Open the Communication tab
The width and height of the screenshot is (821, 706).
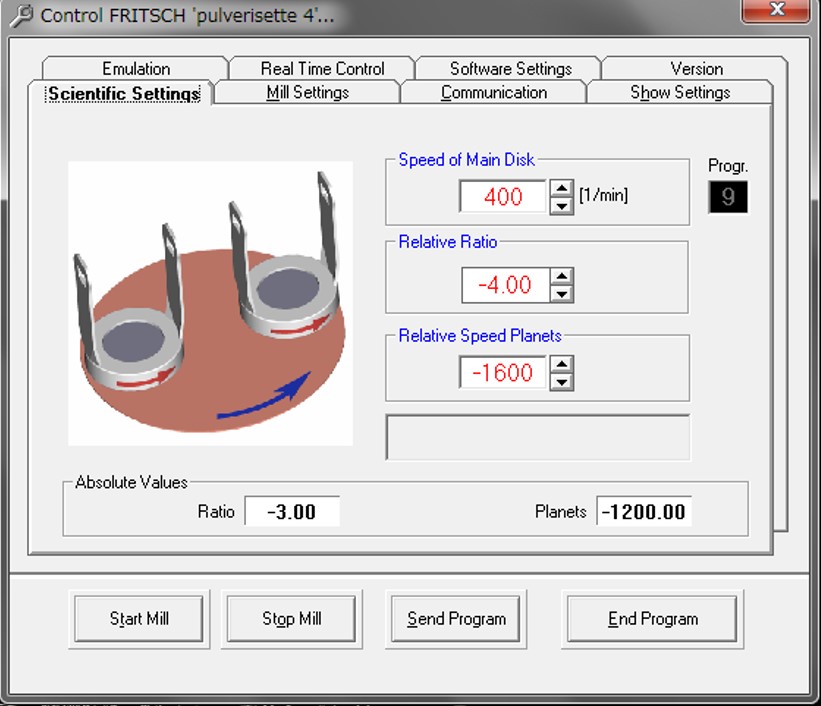tap(494, 92)
